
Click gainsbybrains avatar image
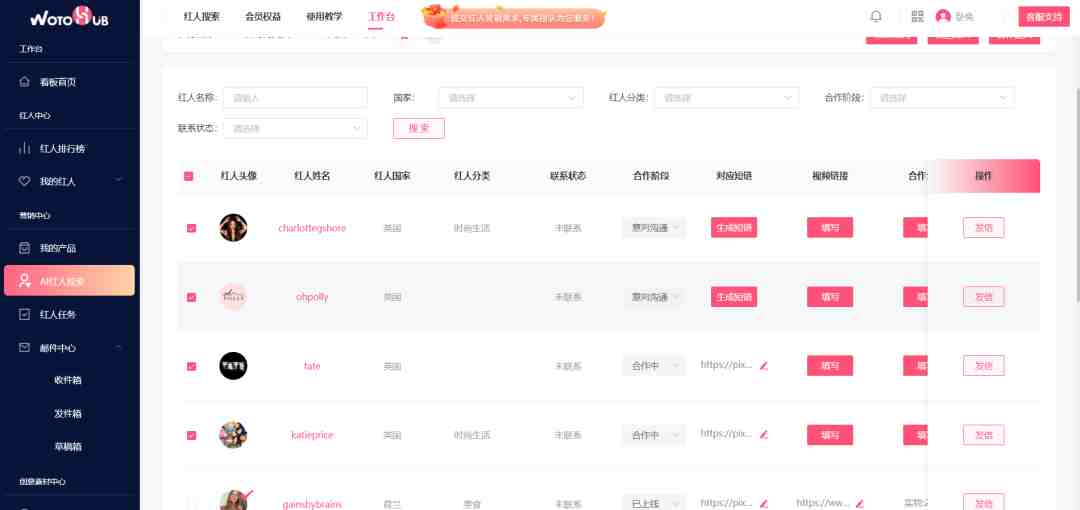233,500
